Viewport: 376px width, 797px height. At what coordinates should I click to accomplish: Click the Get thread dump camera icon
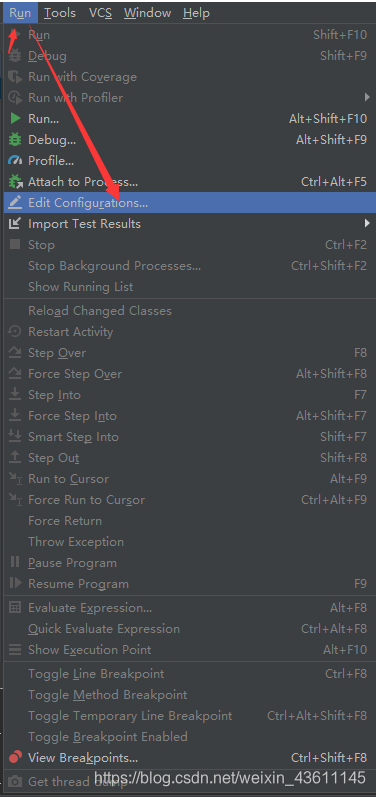[x=15, y=781]
